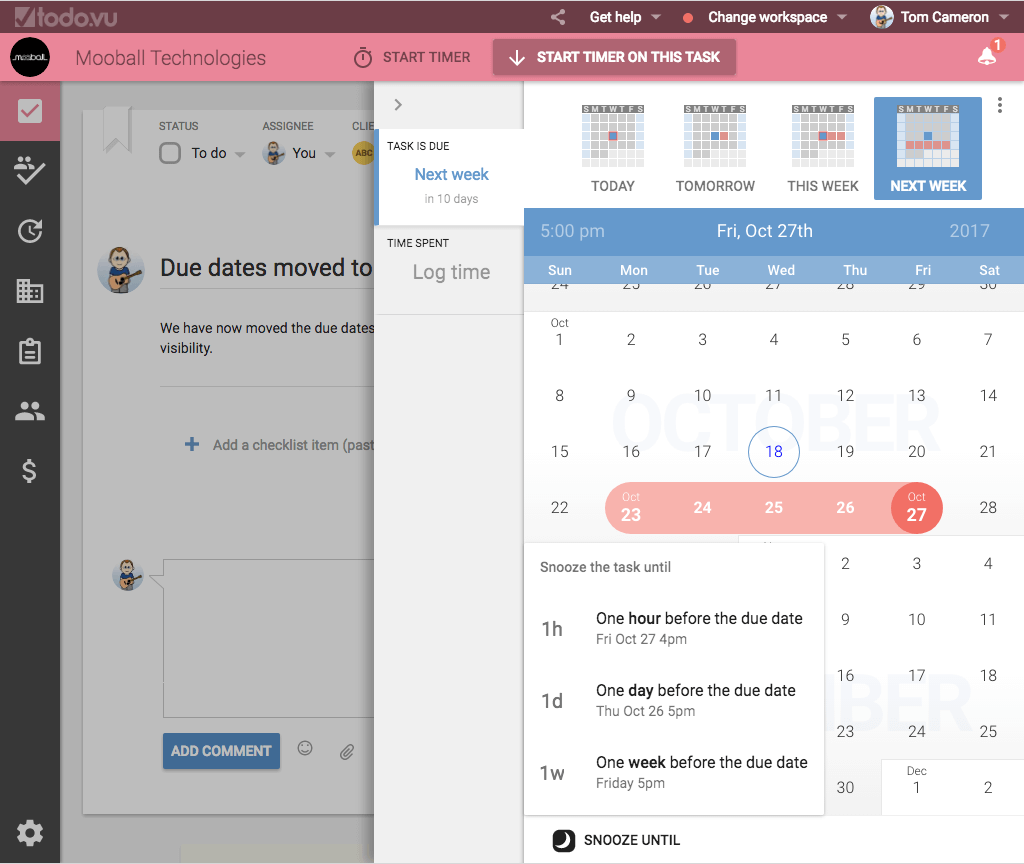Click the stopwatch icon beside Start Timer
The image size is (1024, 864).
coord(363,57)
